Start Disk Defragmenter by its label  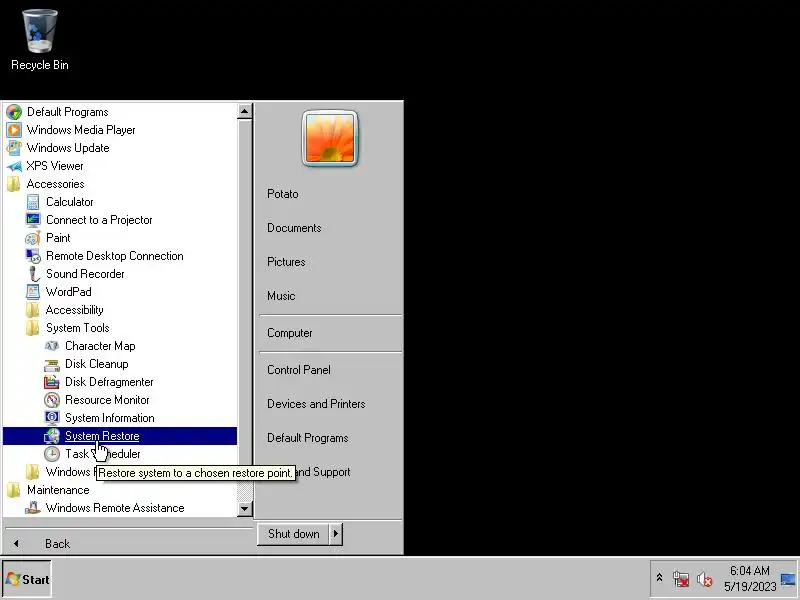[x=109, y=382]
